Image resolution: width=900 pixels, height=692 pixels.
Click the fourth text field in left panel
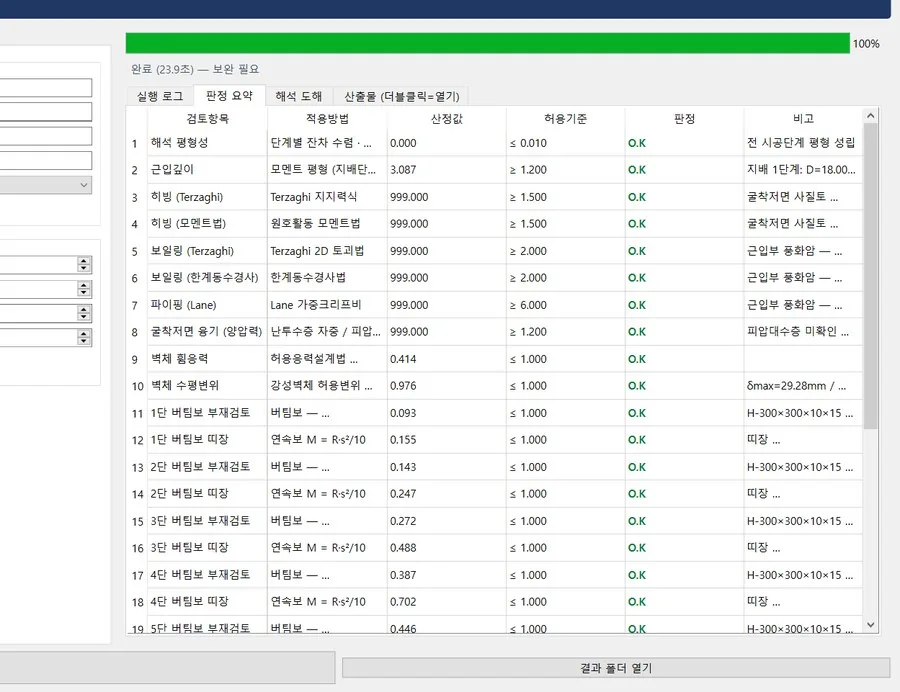[x=45, y=160]
